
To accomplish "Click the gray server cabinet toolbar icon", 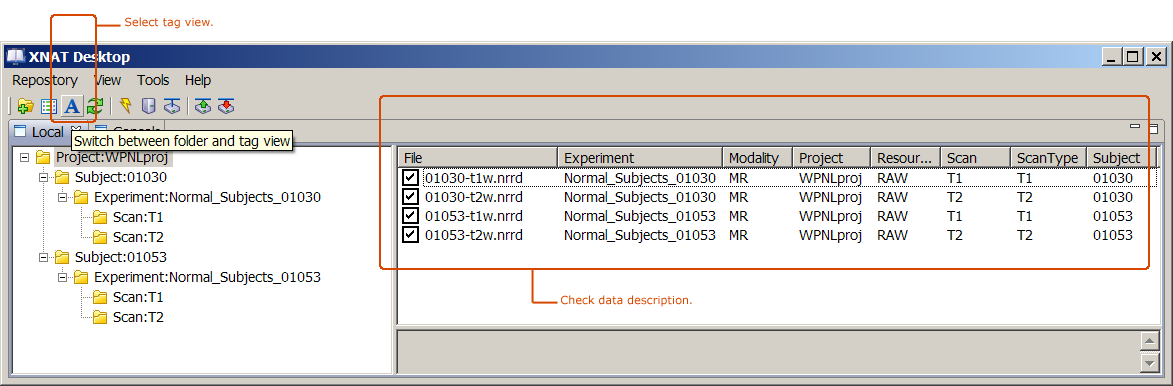I will click(x=149, y=106).
